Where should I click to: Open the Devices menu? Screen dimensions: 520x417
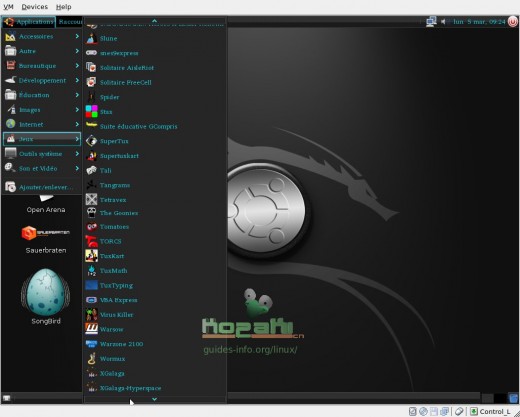pos(35,7)
